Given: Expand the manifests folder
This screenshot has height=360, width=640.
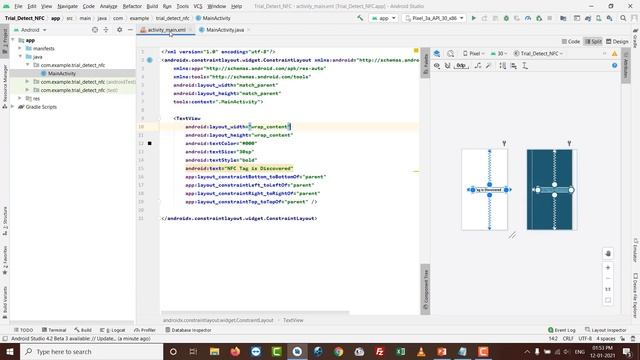Looking at the screenshot, I should click(x=20, y=48).
